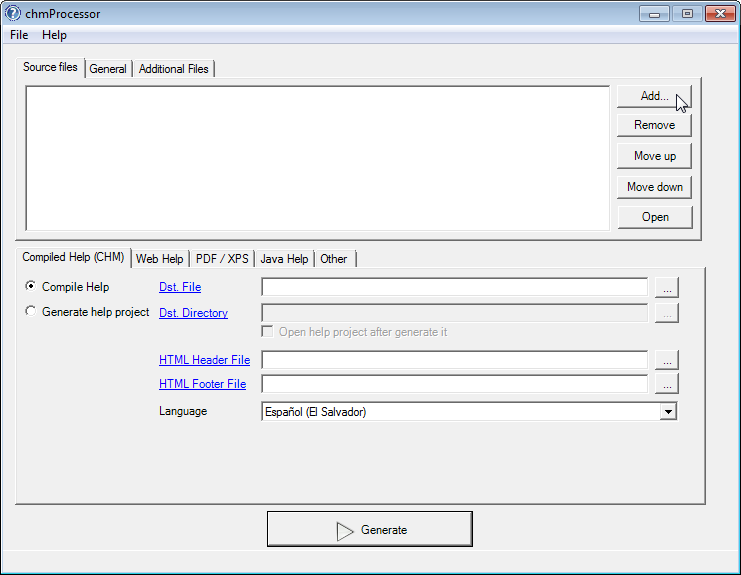Open the File menu
Viewport: 741px width, 575px height.
19,35
